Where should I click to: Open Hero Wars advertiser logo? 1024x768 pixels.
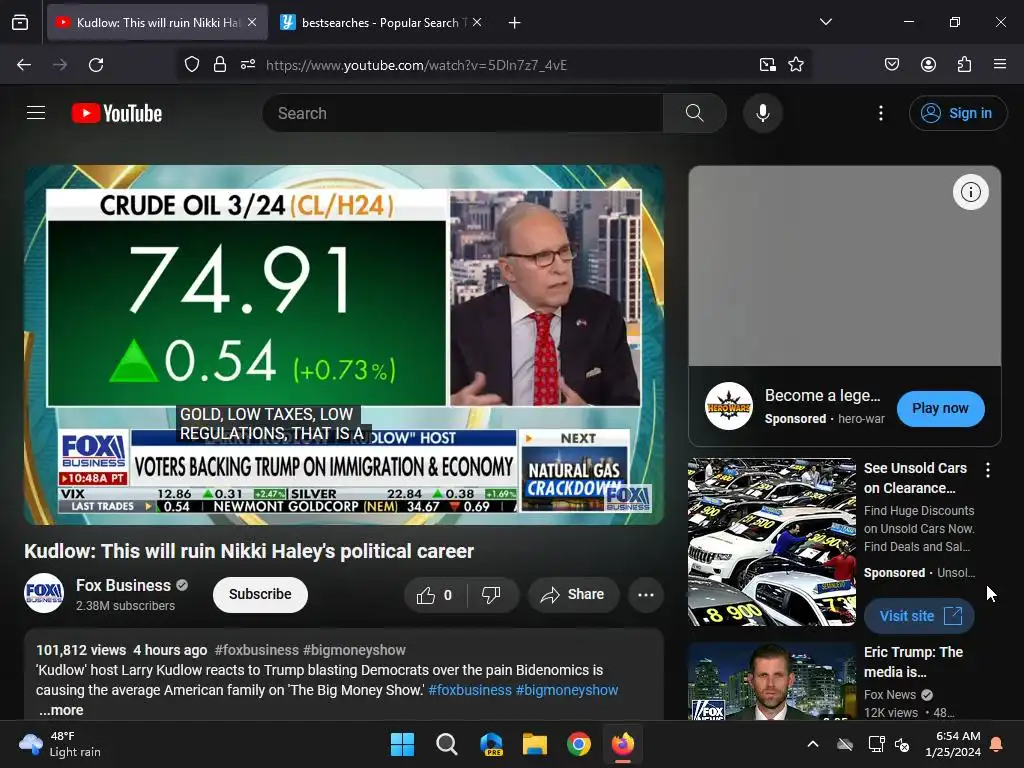729,406
